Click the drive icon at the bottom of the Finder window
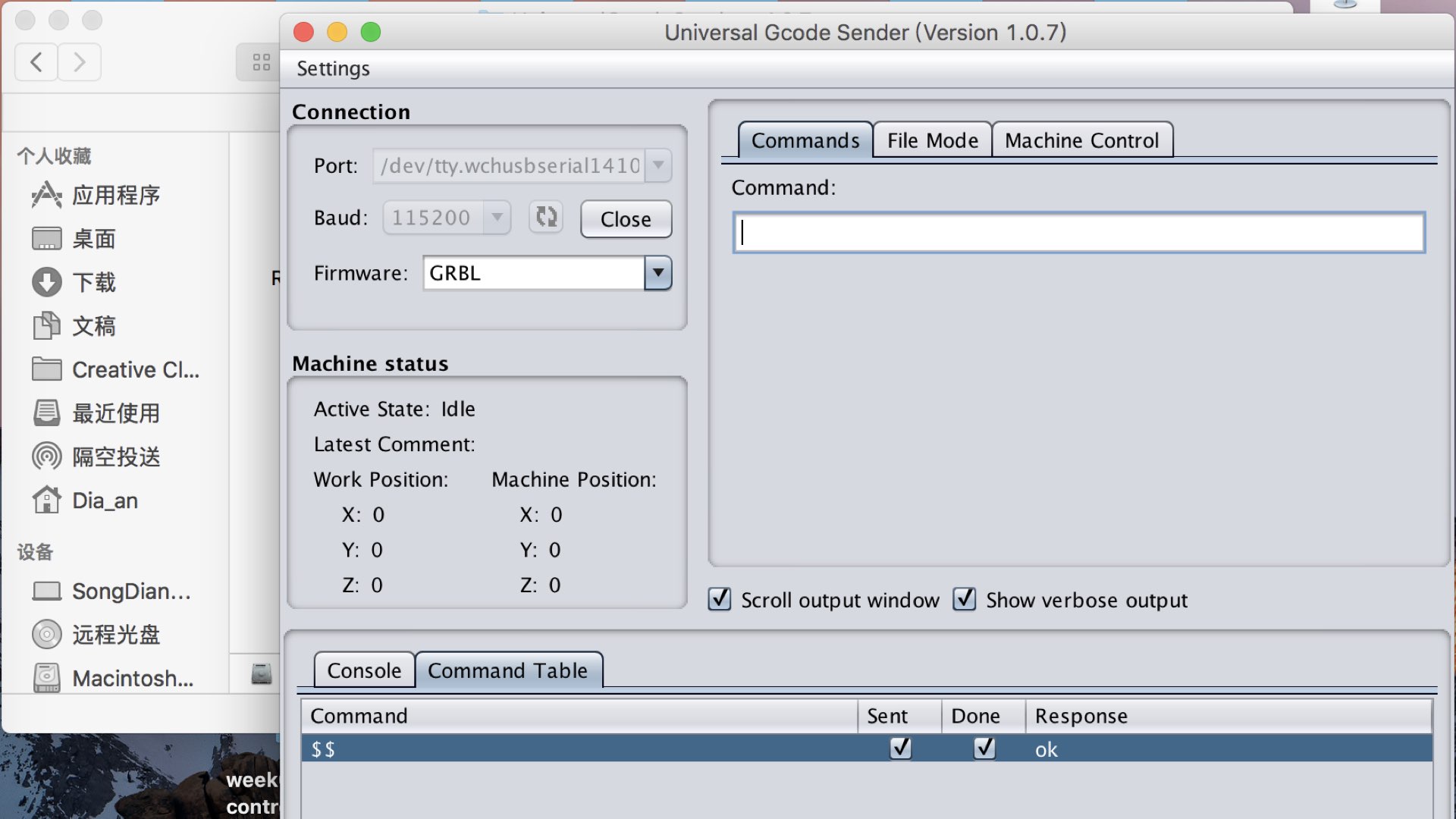 tap(262, 673)
